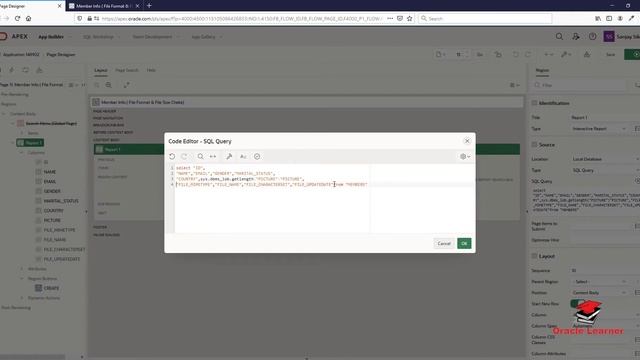Reload the browser page

[x=17, y=18]
